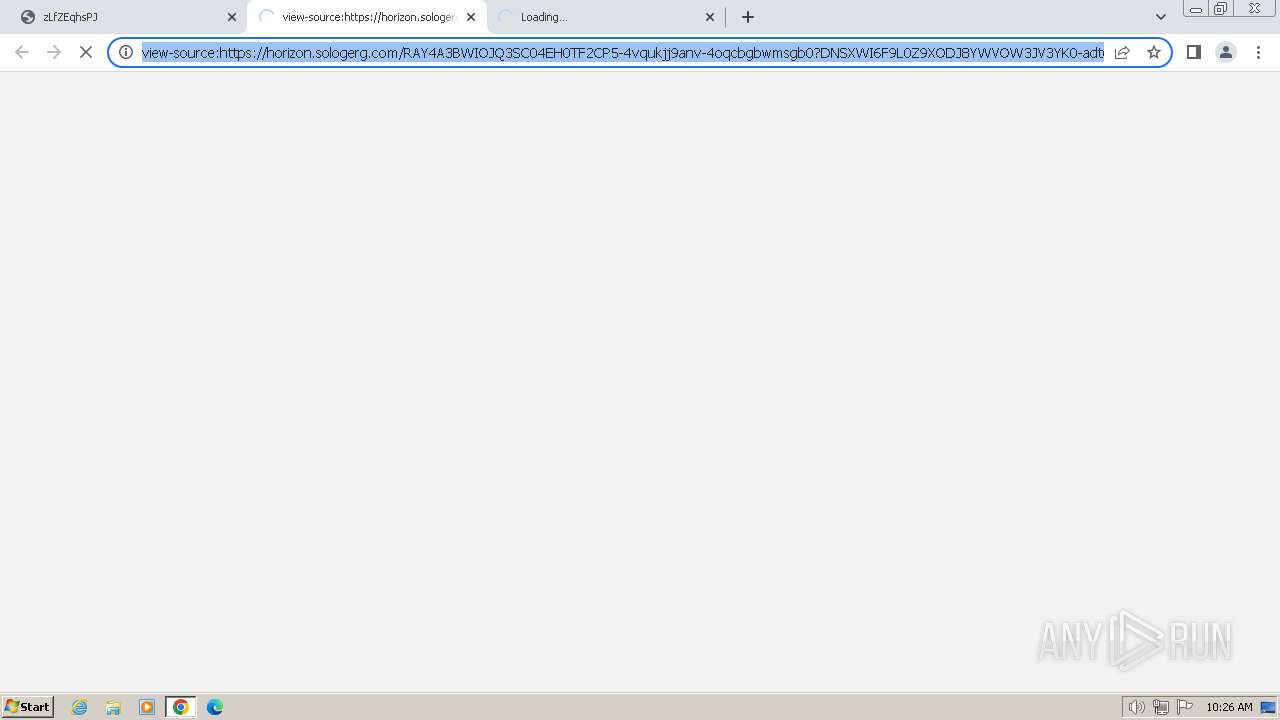Viewport: 1280px width, 720px height.
Task: Close the view-source tab
Action: 471,17
